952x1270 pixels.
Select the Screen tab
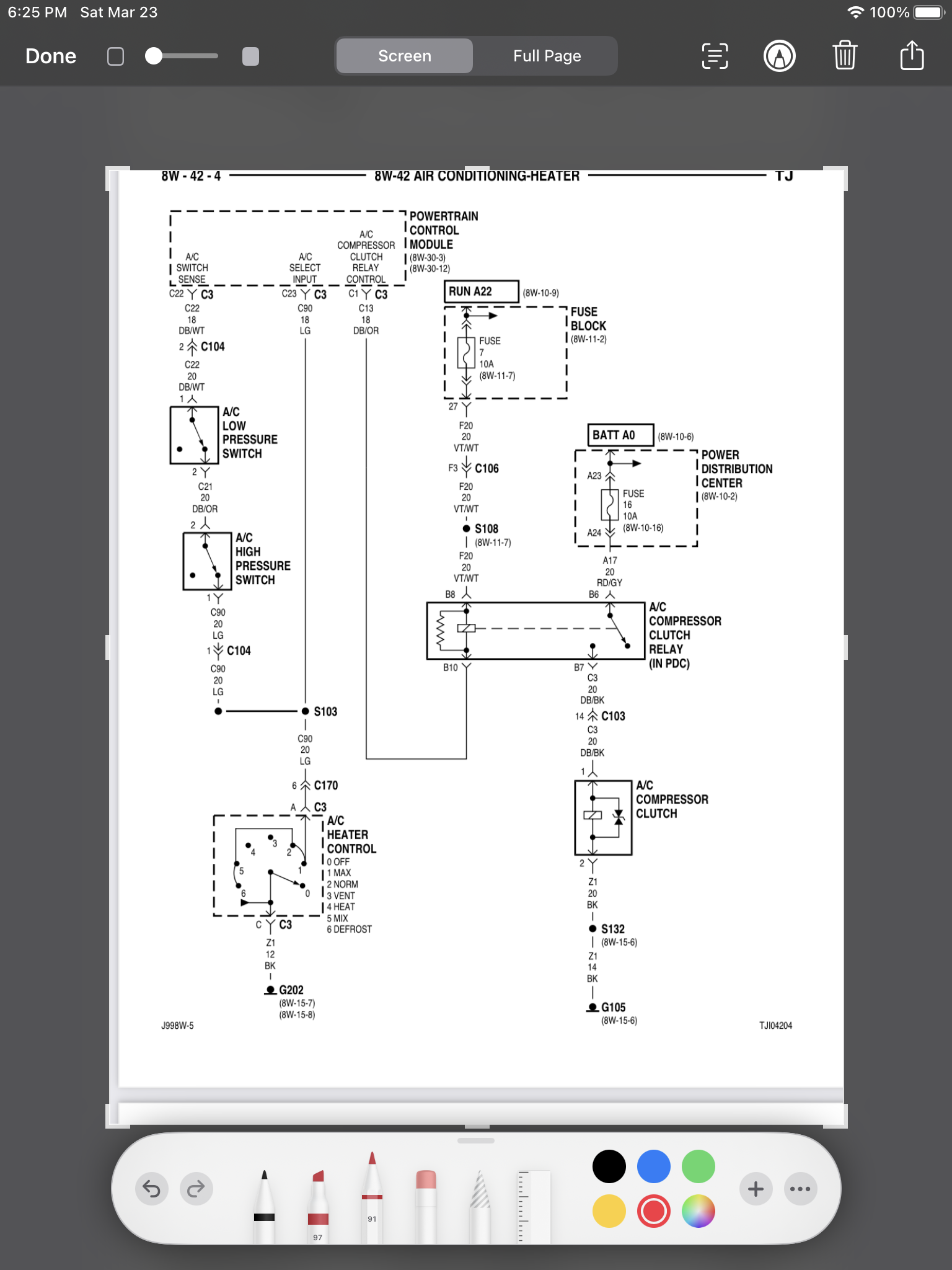(x=405, y=56)
